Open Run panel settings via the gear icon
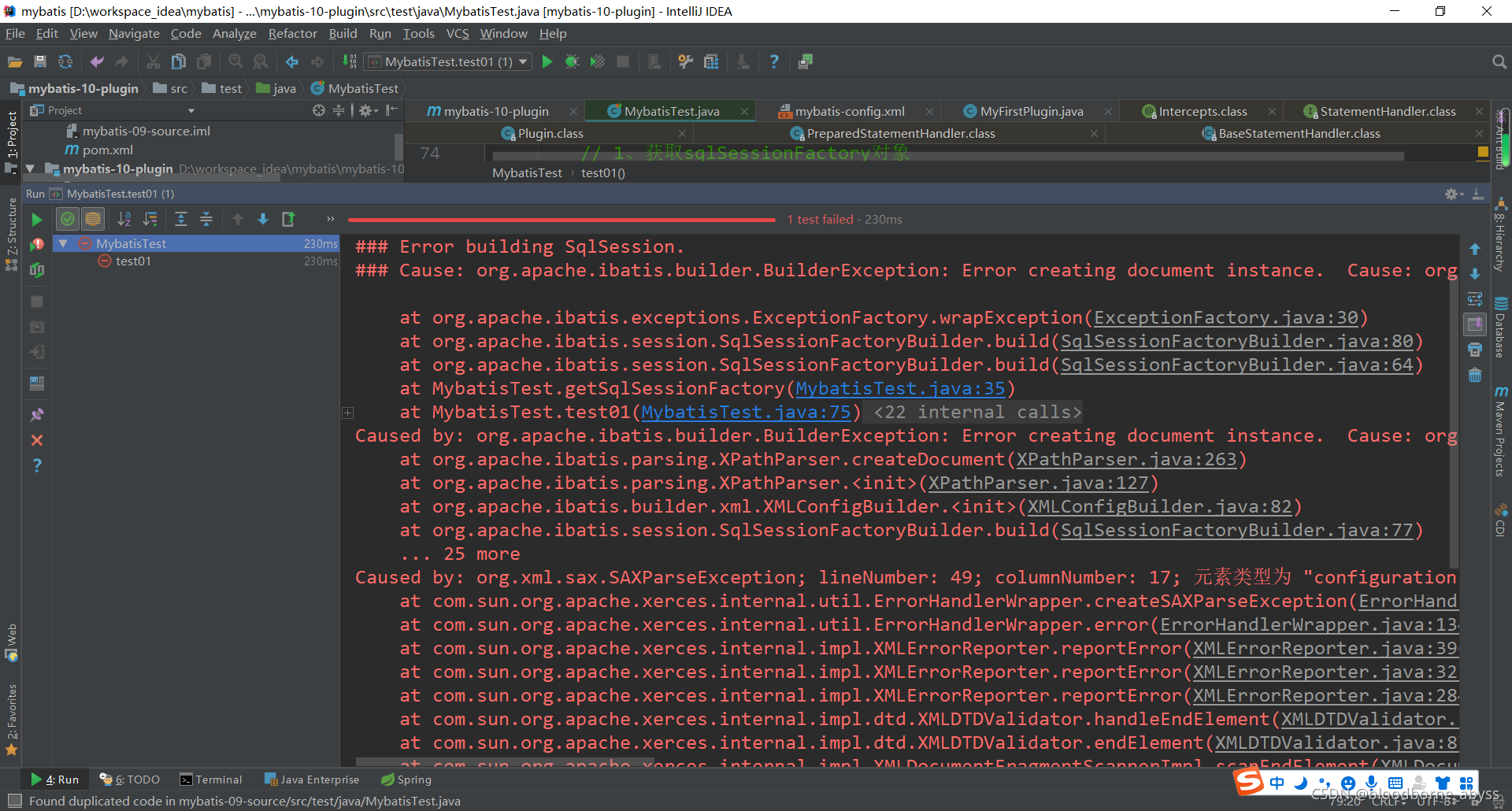1512x811 pixels. click(1453, 194)
